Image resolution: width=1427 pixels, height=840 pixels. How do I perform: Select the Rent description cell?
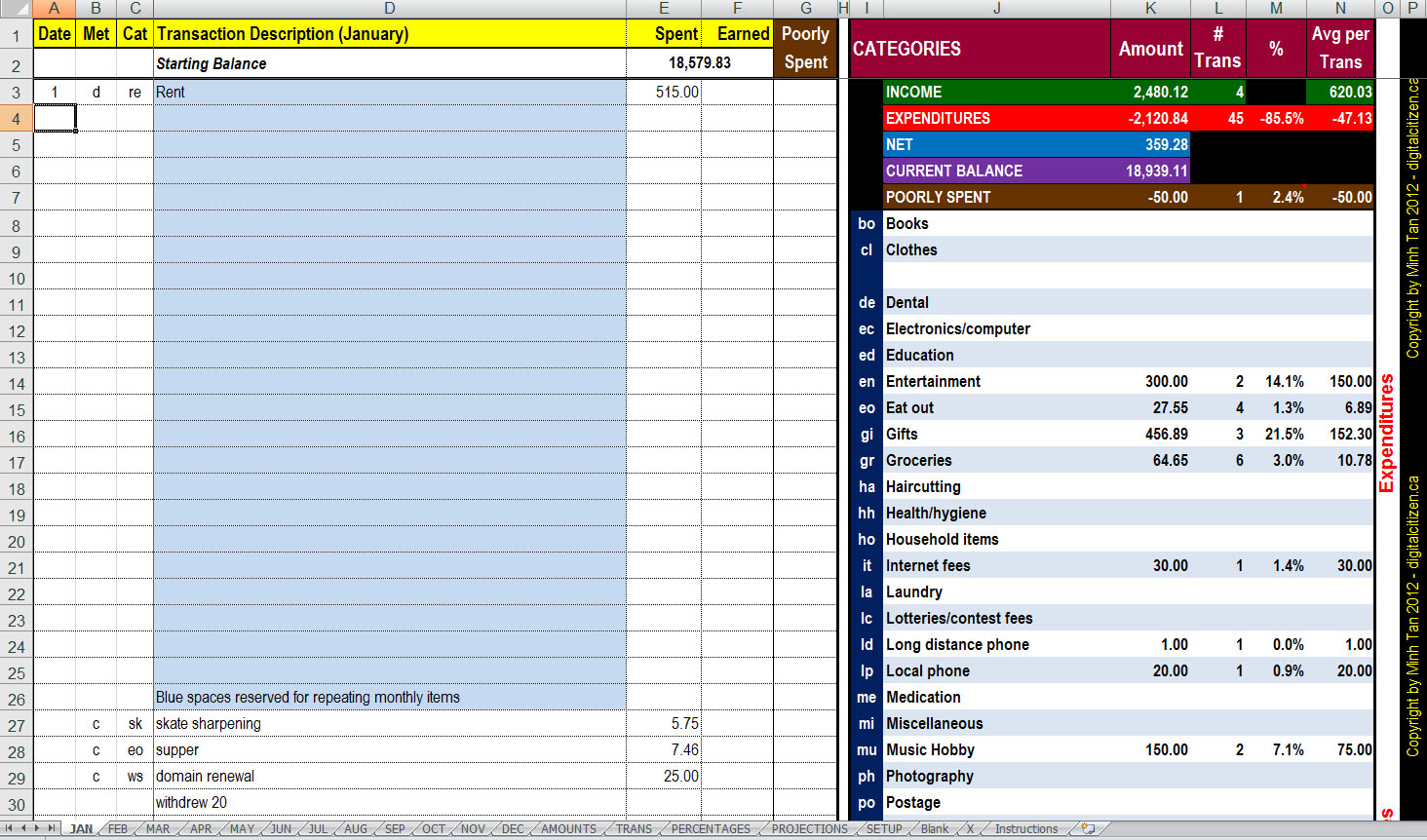pyautogui.click(x=389, y=93)
